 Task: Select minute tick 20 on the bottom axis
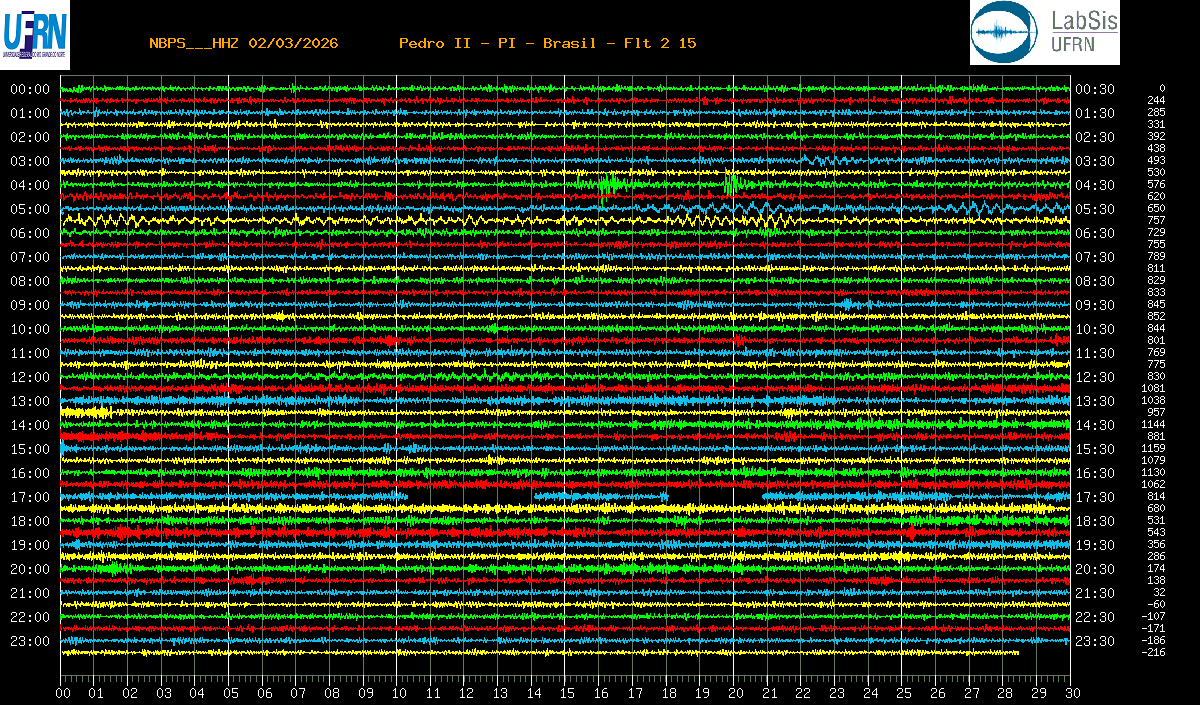coord(735,693)
